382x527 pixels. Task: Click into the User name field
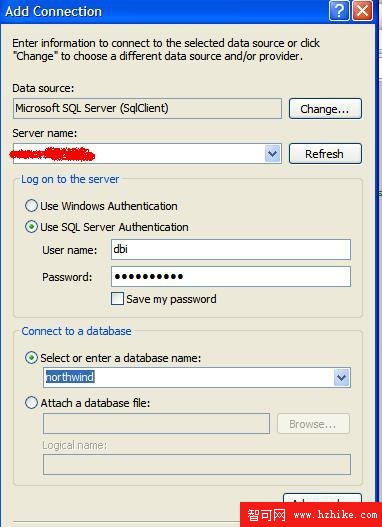(x=231, y=249)
